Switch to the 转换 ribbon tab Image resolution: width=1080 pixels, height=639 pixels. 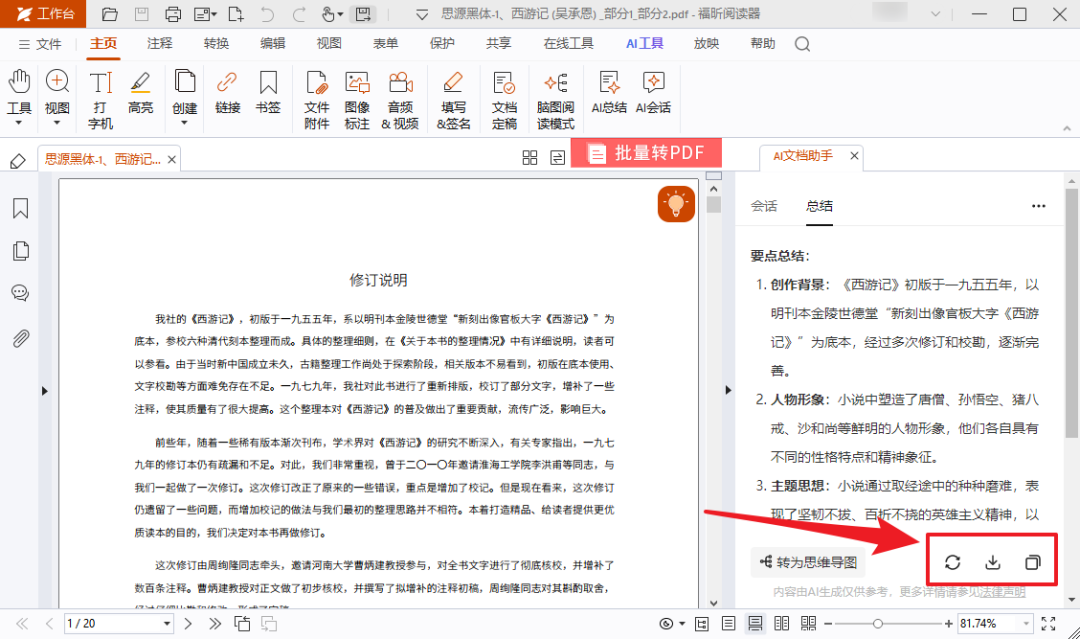coord(216,43)
